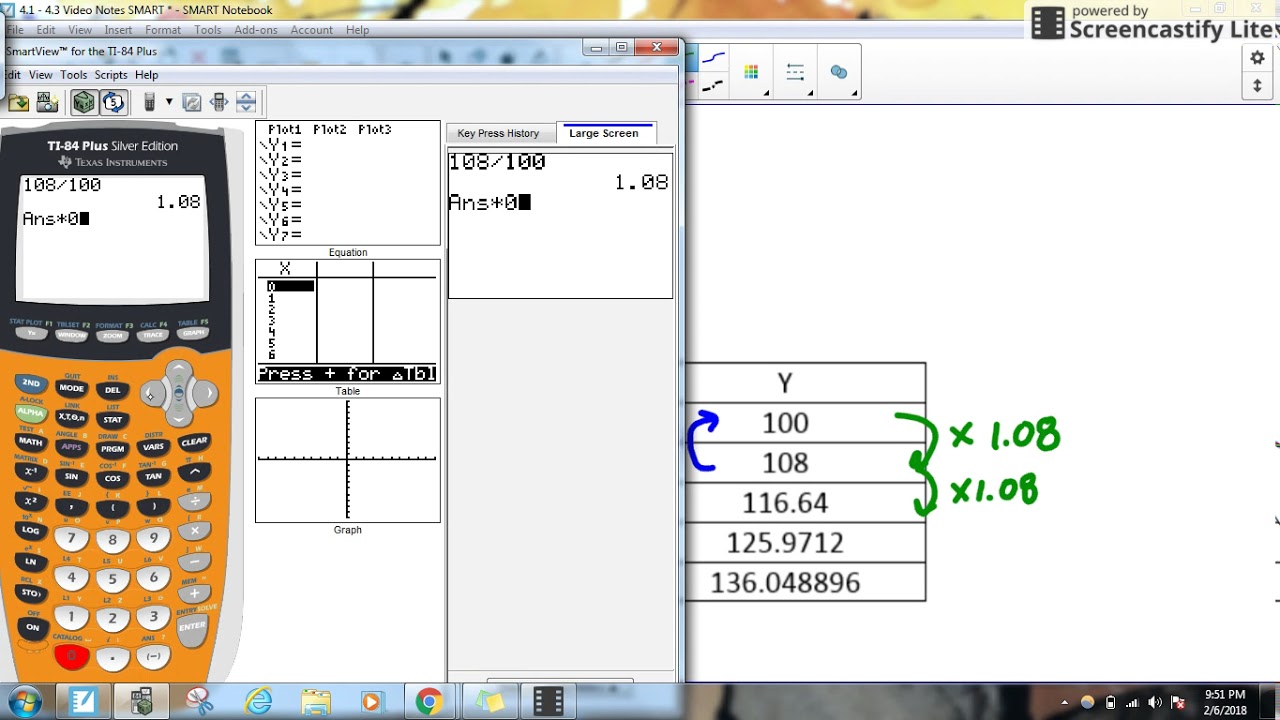The image size is (1280, 720).
Task: Click the SIN calculator key
Action: tap(71, 476)
